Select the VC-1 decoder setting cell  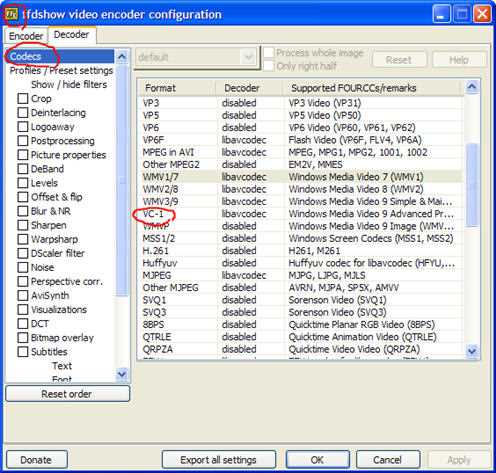tap(244, 214)
